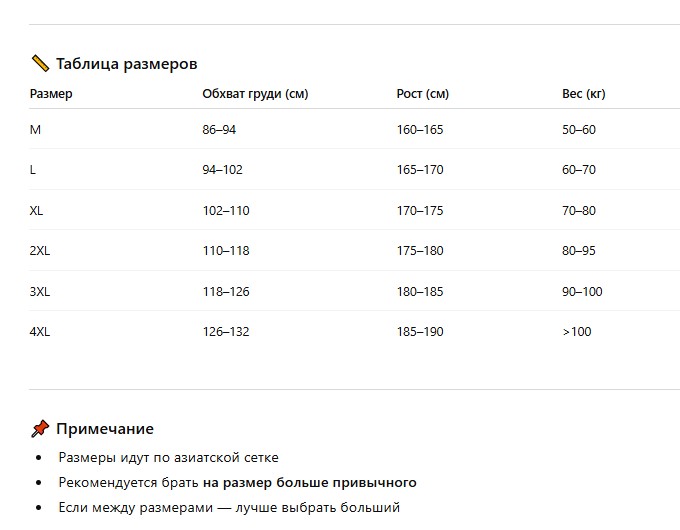Select the Рост (см) column header
This screenshot has height=530, width=680.
[423, 94]
